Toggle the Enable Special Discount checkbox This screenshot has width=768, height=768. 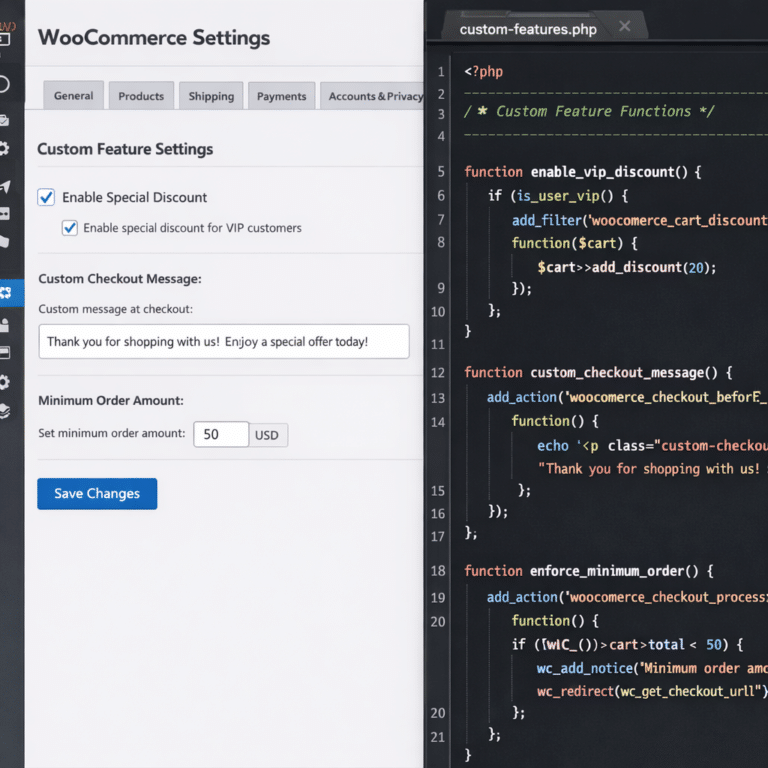coord(46,197)
